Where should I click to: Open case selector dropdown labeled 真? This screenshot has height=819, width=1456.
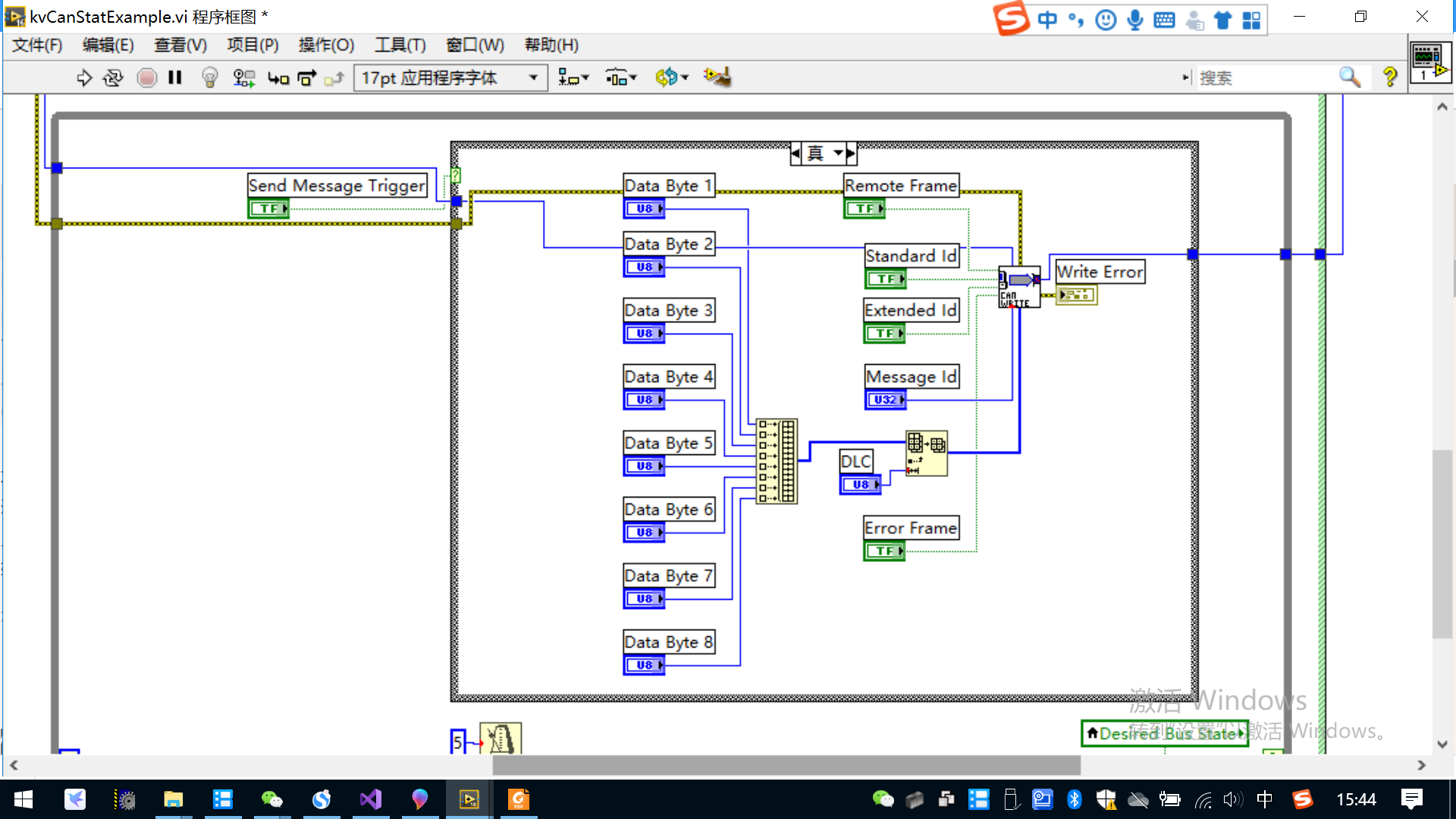[x=838, y=153]
